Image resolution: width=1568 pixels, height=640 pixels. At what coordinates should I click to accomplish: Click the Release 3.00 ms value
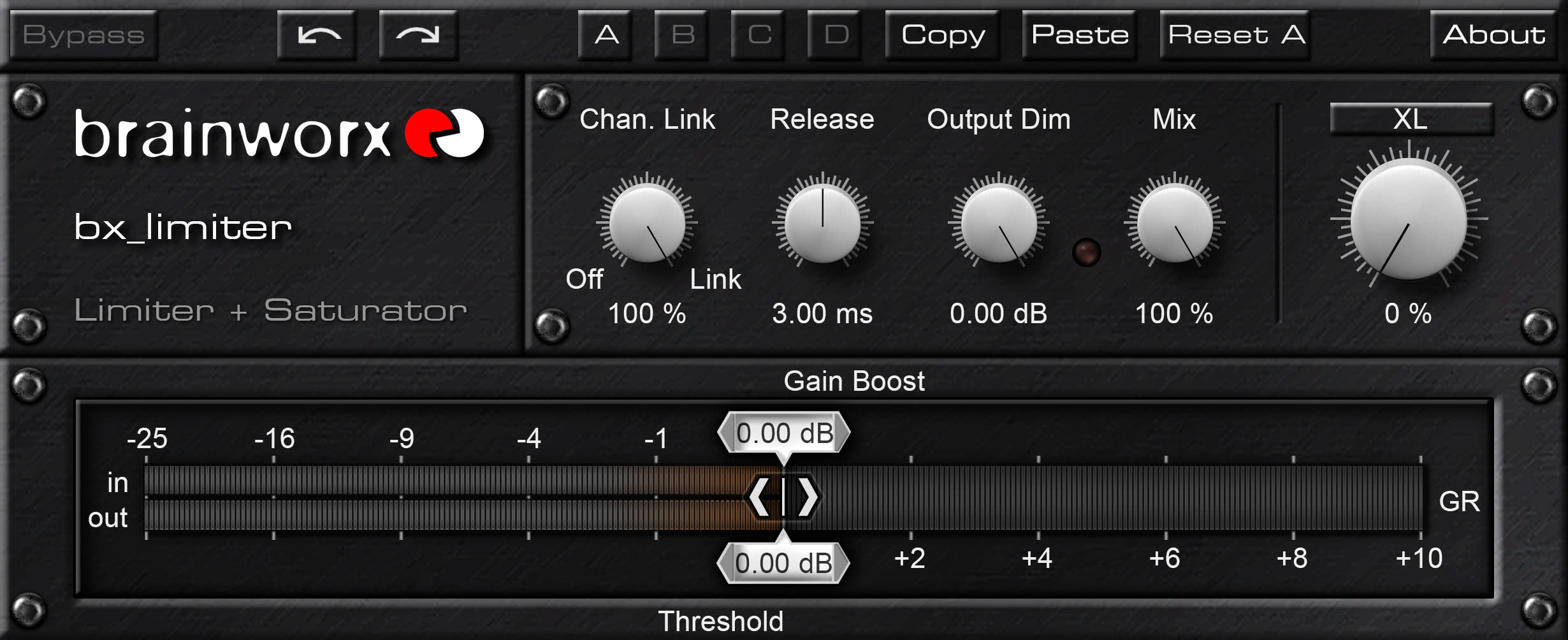822,314
